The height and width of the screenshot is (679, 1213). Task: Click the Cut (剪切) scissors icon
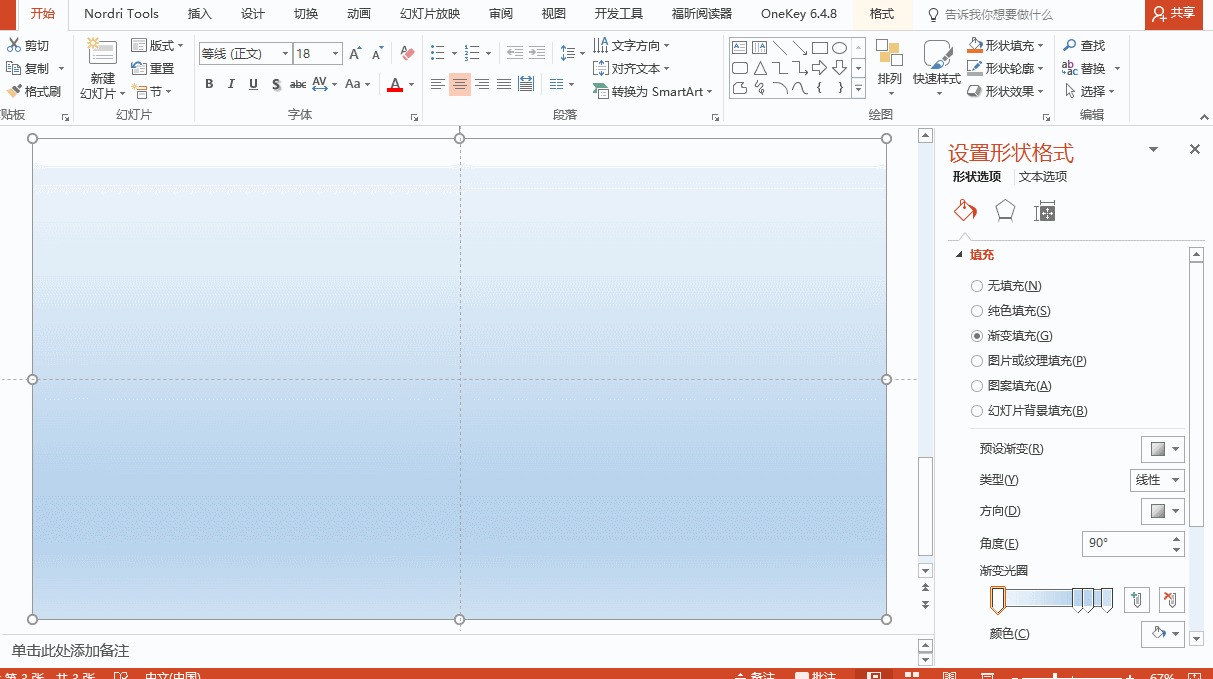tap(14, 46)
